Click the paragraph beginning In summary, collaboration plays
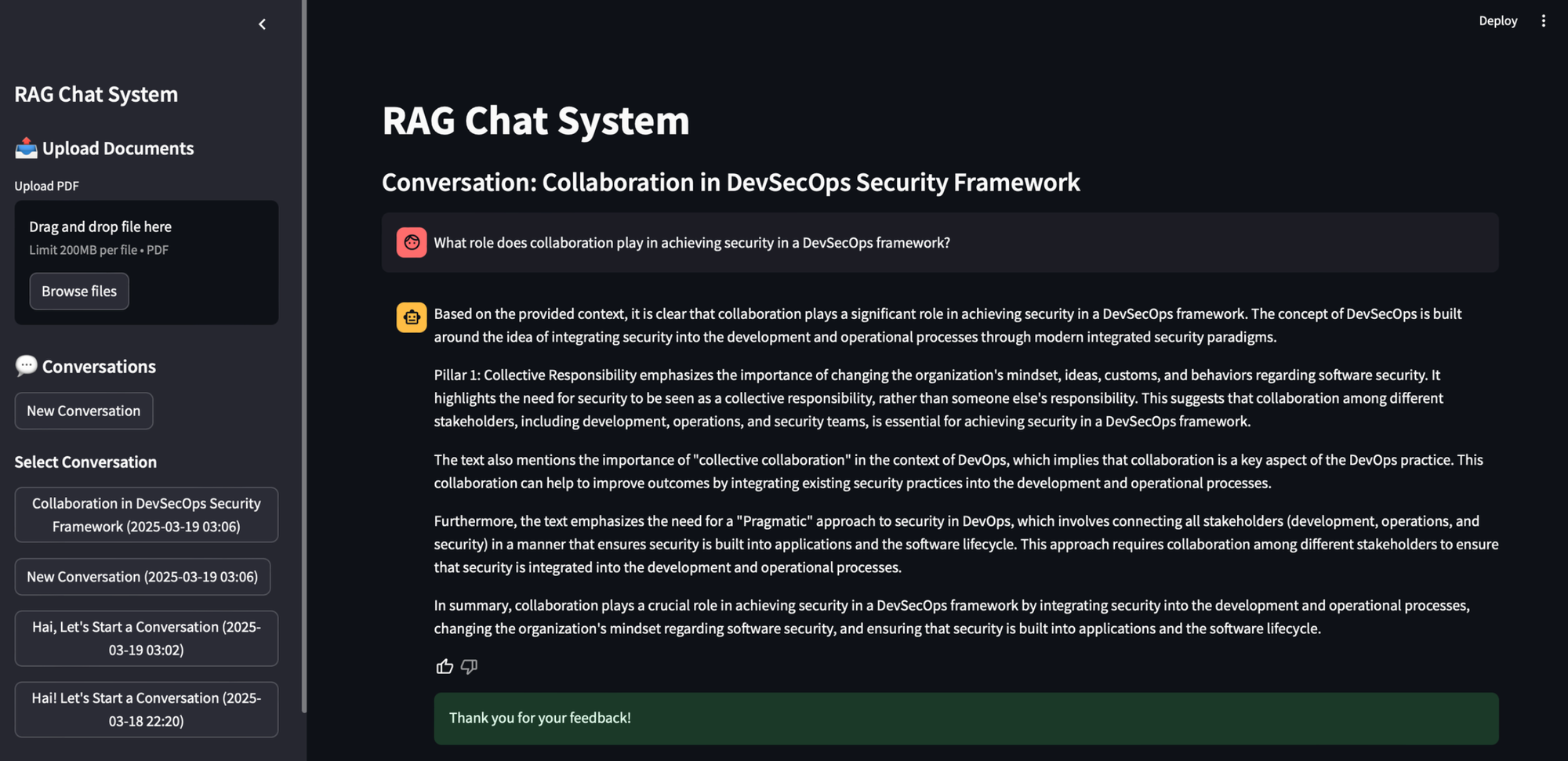The height and width of the screenshot is (761, 1568). pos(952,617)
